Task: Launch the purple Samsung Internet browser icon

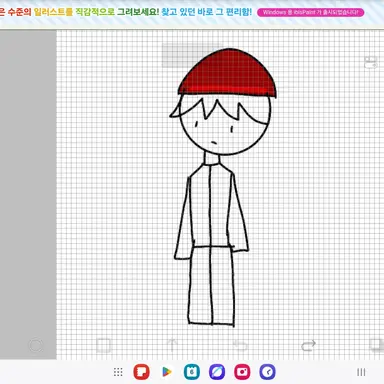Action: 217,372
